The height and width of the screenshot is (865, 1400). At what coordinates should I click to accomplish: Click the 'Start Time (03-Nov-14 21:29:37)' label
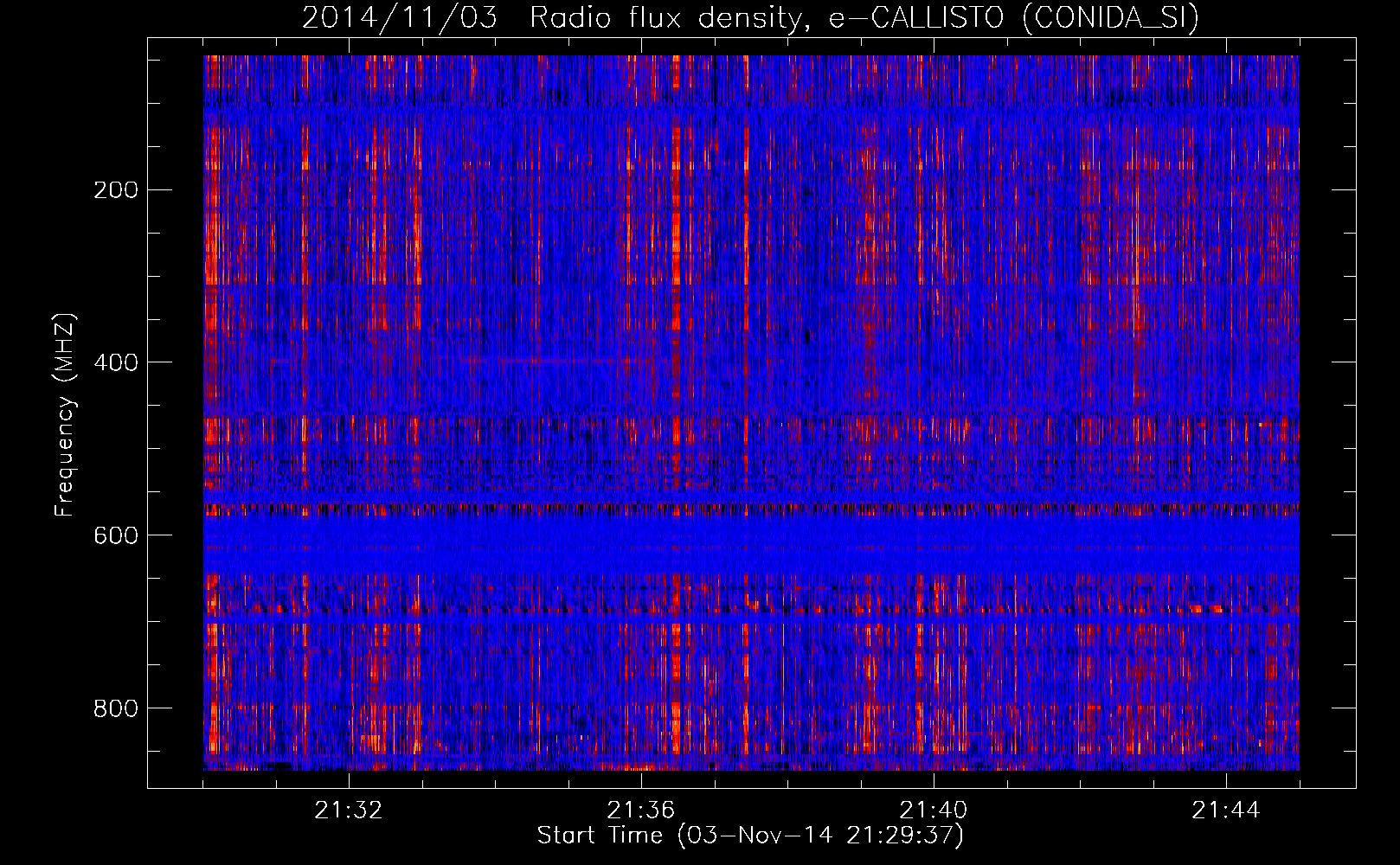tap(750, 836)
